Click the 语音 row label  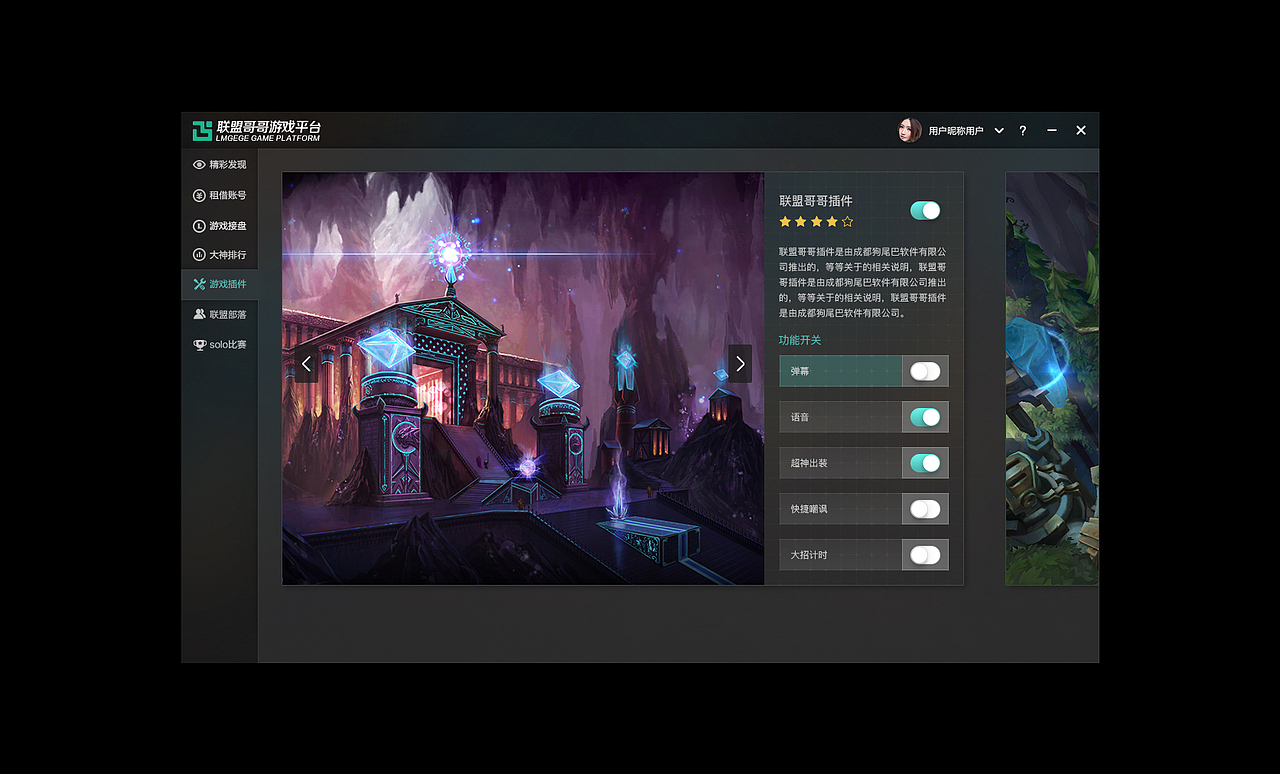point(800,417)
